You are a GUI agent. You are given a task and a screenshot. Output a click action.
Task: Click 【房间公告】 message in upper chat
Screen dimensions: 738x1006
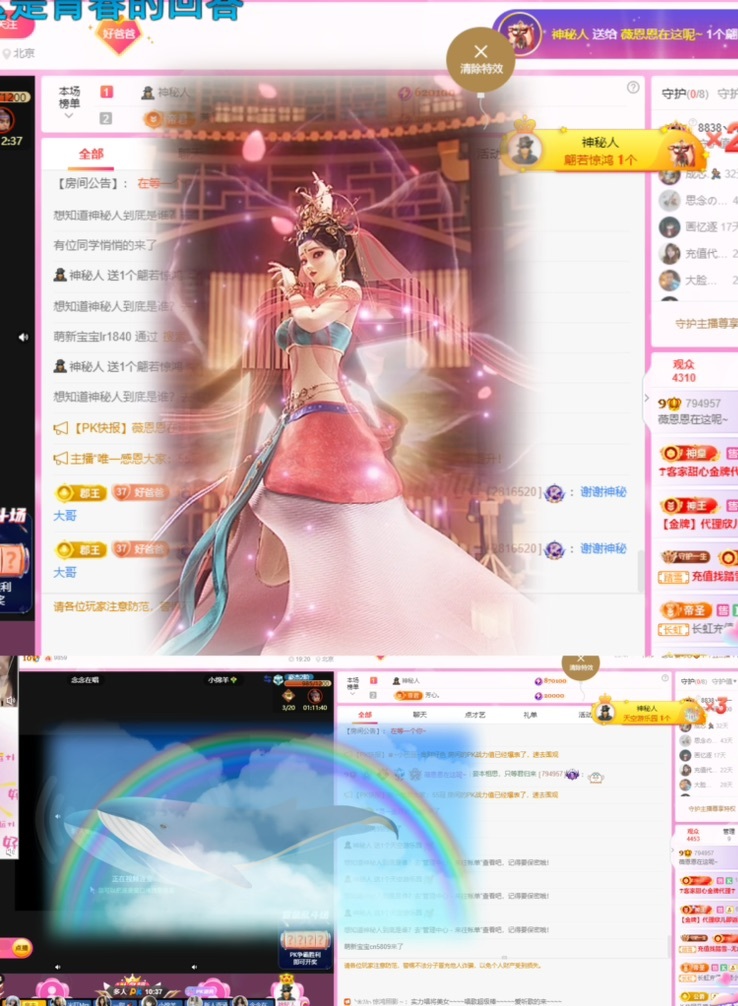point(116,183)
